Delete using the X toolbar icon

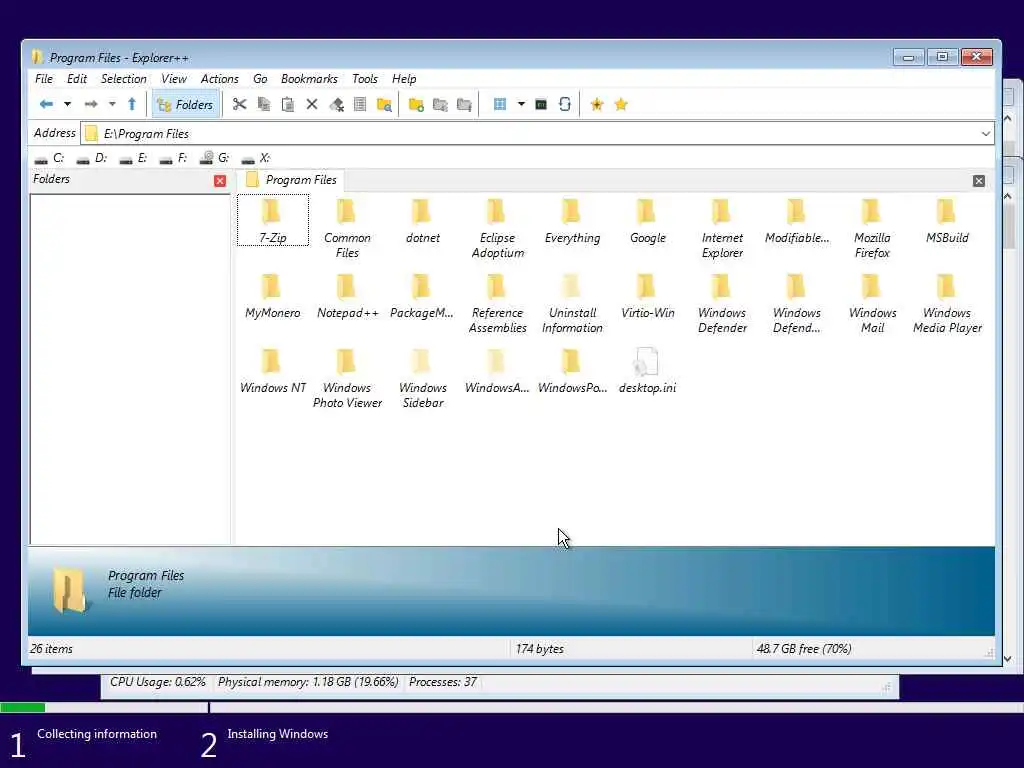point(312,104)
